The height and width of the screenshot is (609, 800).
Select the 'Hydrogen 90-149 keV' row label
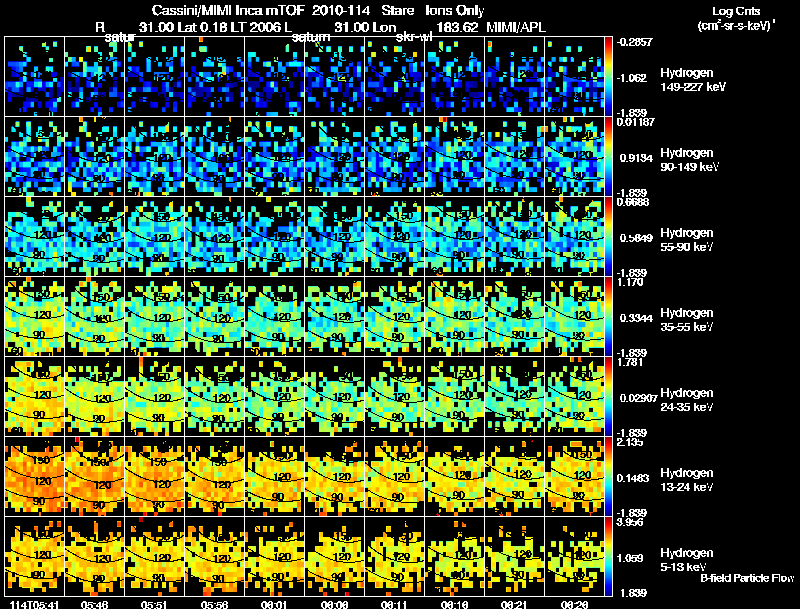pyautogui.click(x=689, y=160)
